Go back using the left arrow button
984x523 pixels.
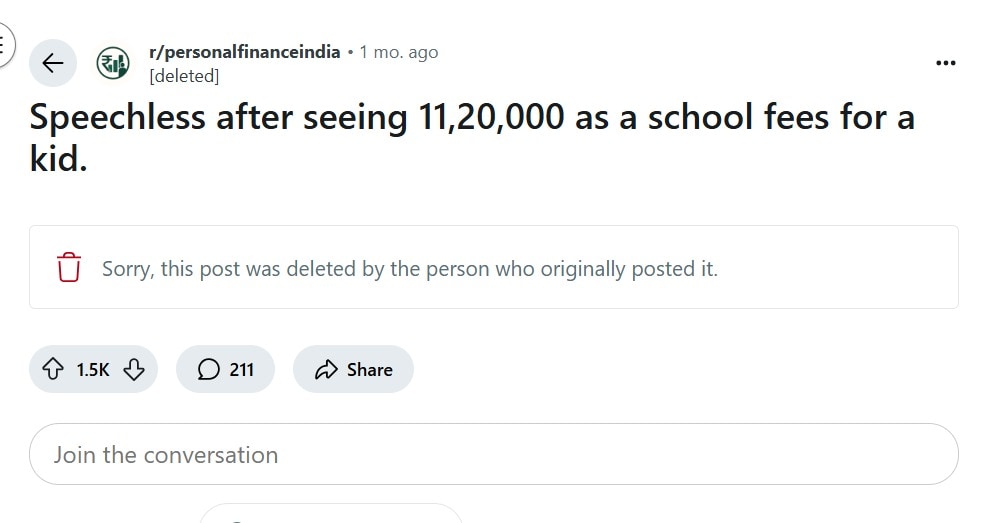click(53, 63)
